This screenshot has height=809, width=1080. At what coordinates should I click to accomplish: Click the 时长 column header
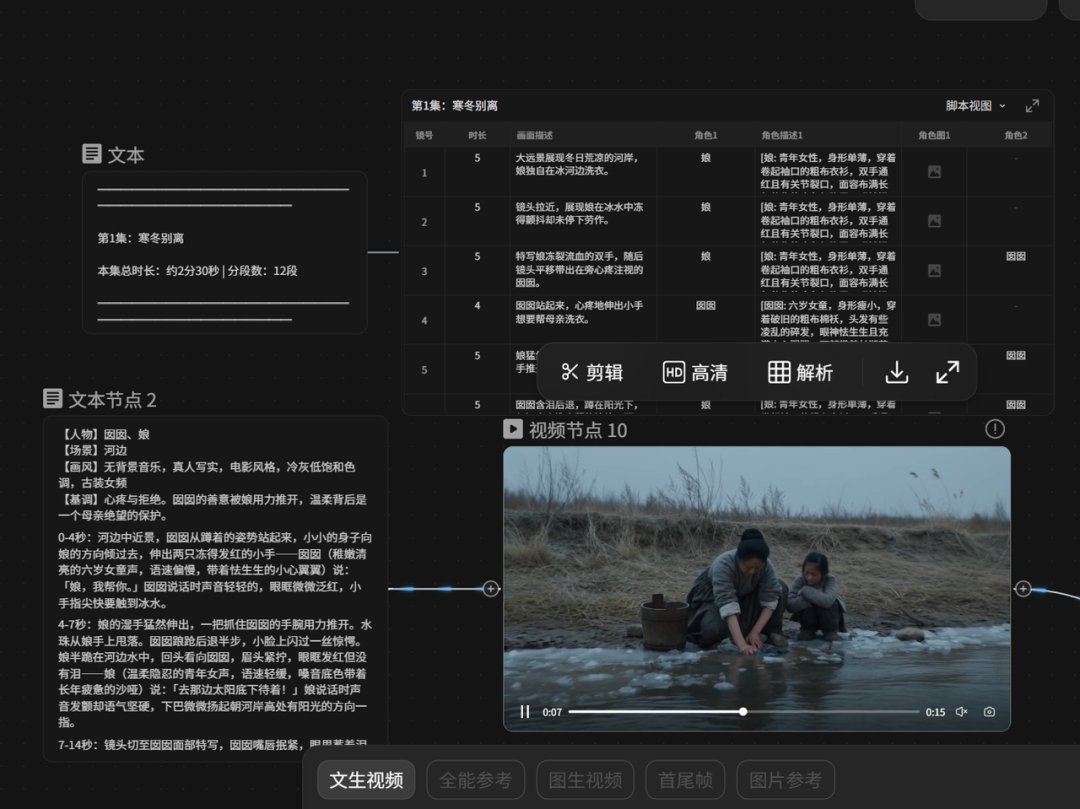(x=477, y=136)
